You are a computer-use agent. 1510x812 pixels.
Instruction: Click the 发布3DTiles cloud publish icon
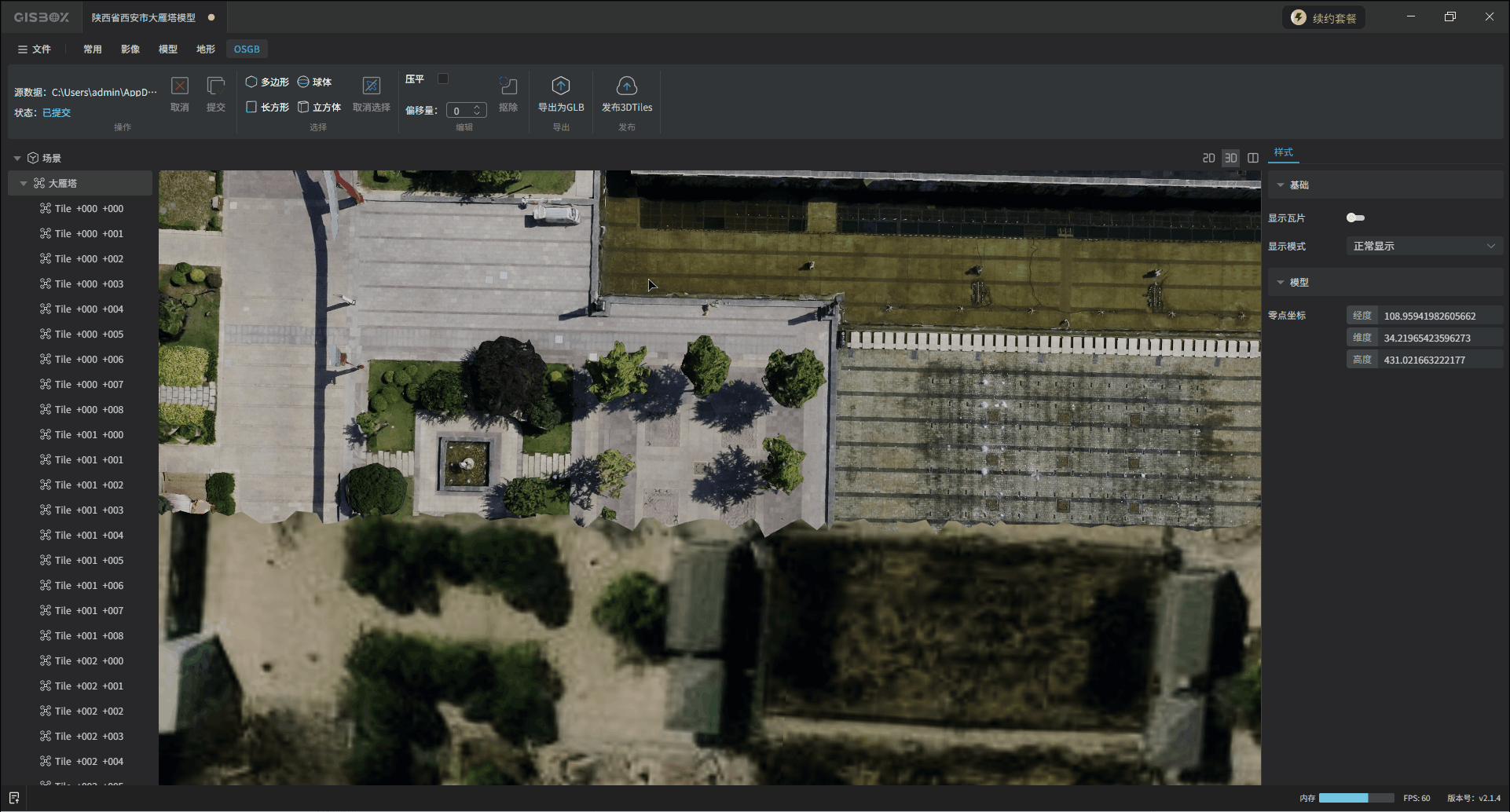pyautogui.click(x=626, y=86)
